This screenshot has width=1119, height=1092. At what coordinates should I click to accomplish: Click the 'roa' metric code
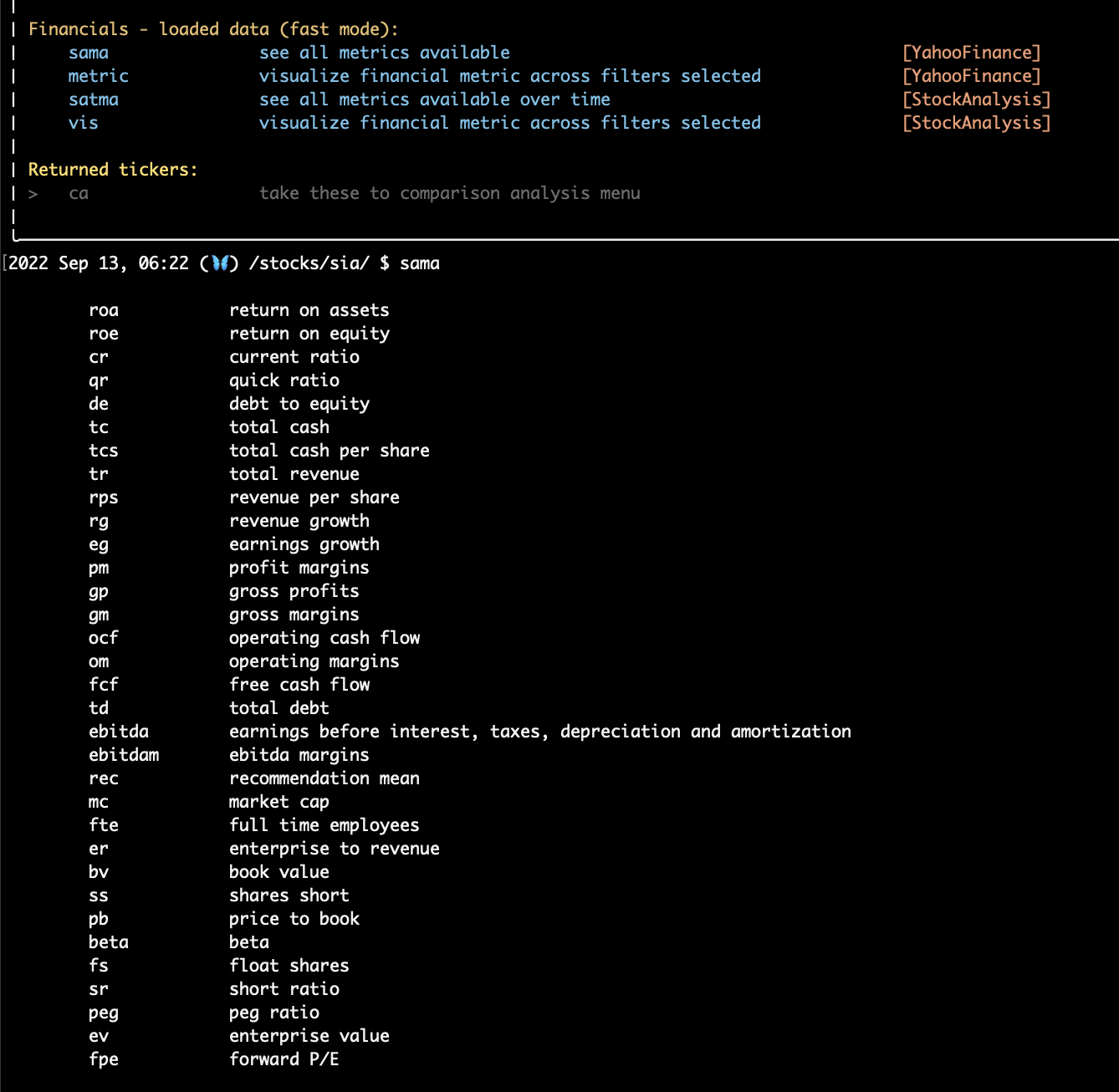click(x=104, y=310)
